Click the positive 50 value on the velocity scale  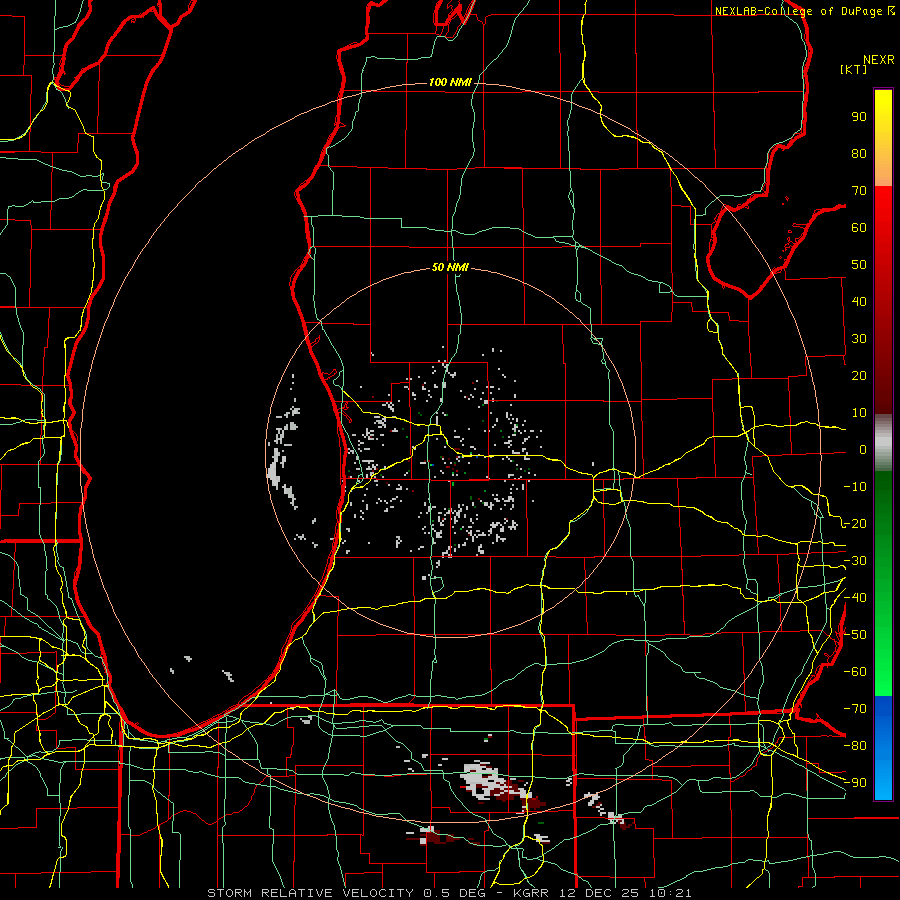[859, 265]
